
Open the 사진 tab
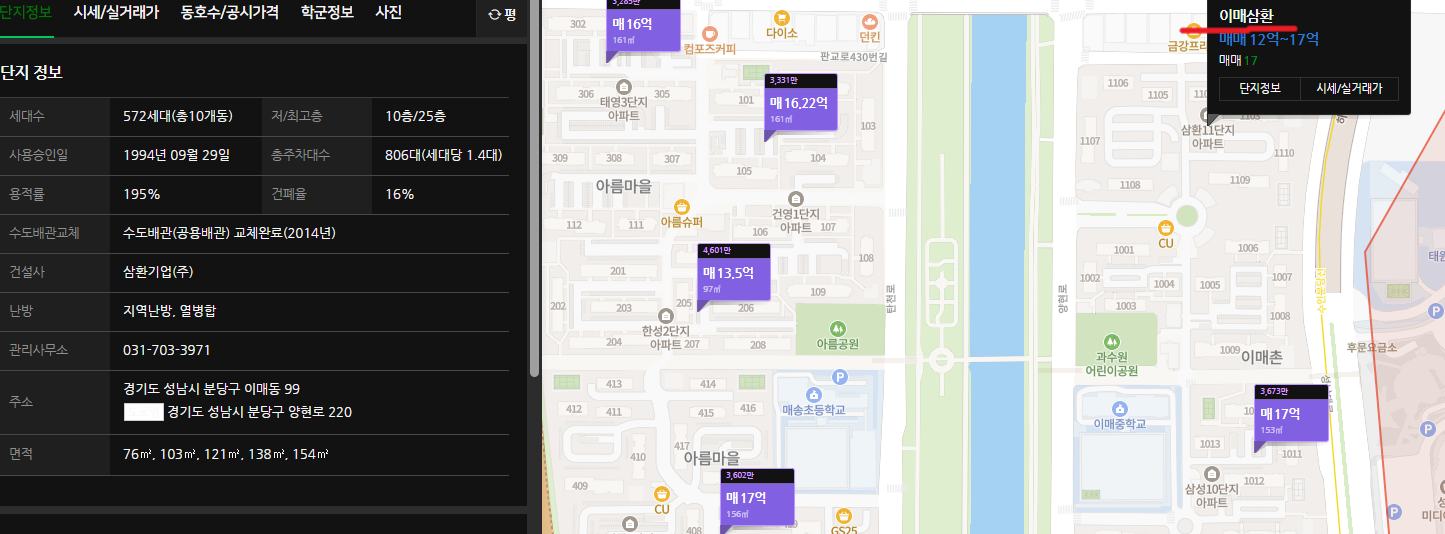click(x=389, y=13)
